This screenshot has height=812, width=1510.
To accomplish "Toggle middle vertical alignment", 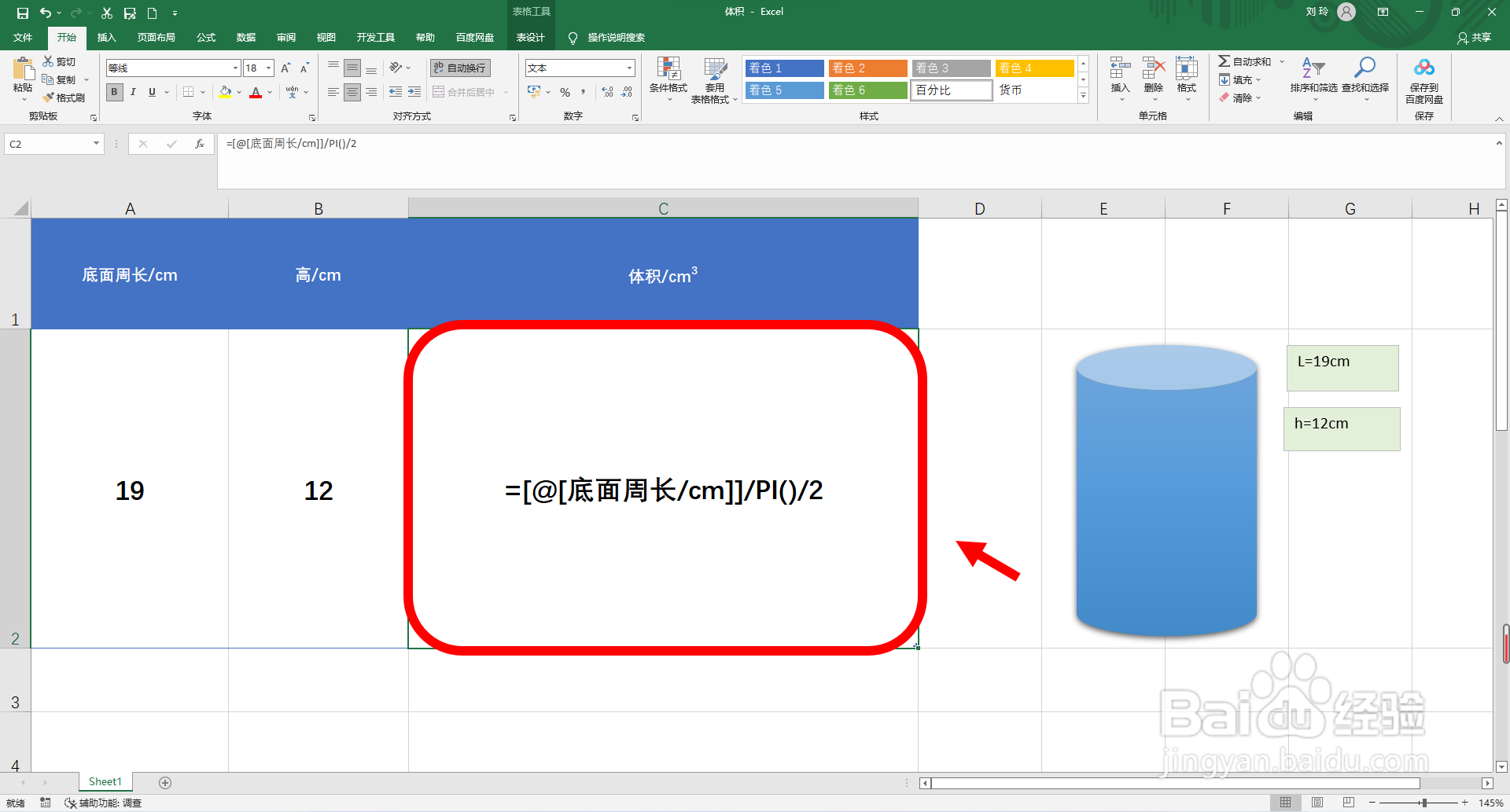I will point(352,68).
